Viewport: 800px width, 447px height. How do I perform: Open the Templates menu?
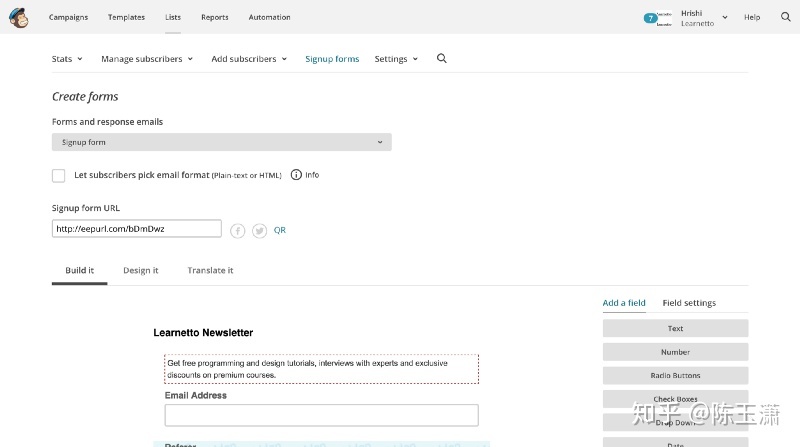click(x=127, y=17)
